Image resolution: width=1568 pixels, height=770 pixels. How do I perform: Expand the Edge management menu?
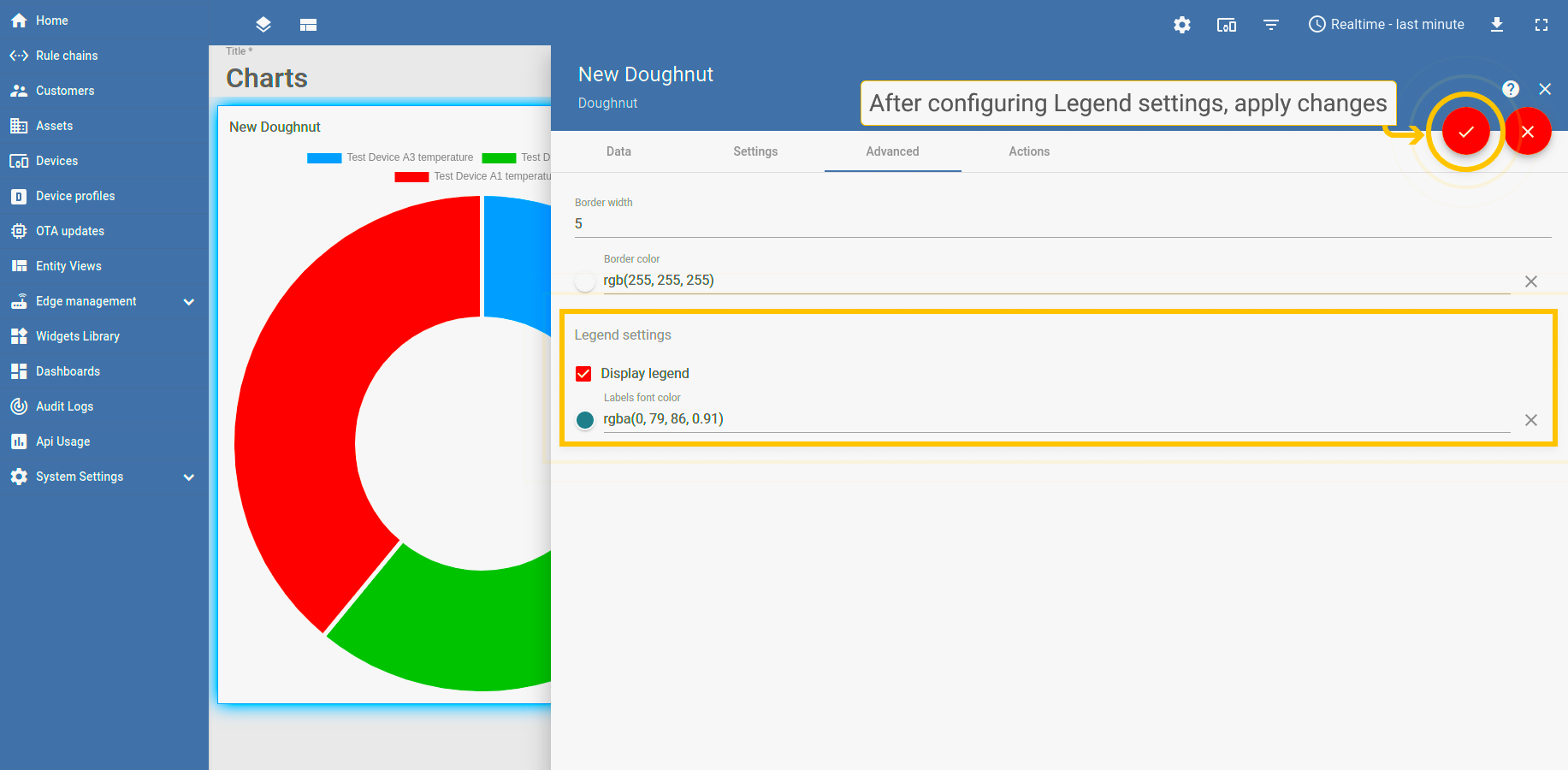[x=189, y=301]
